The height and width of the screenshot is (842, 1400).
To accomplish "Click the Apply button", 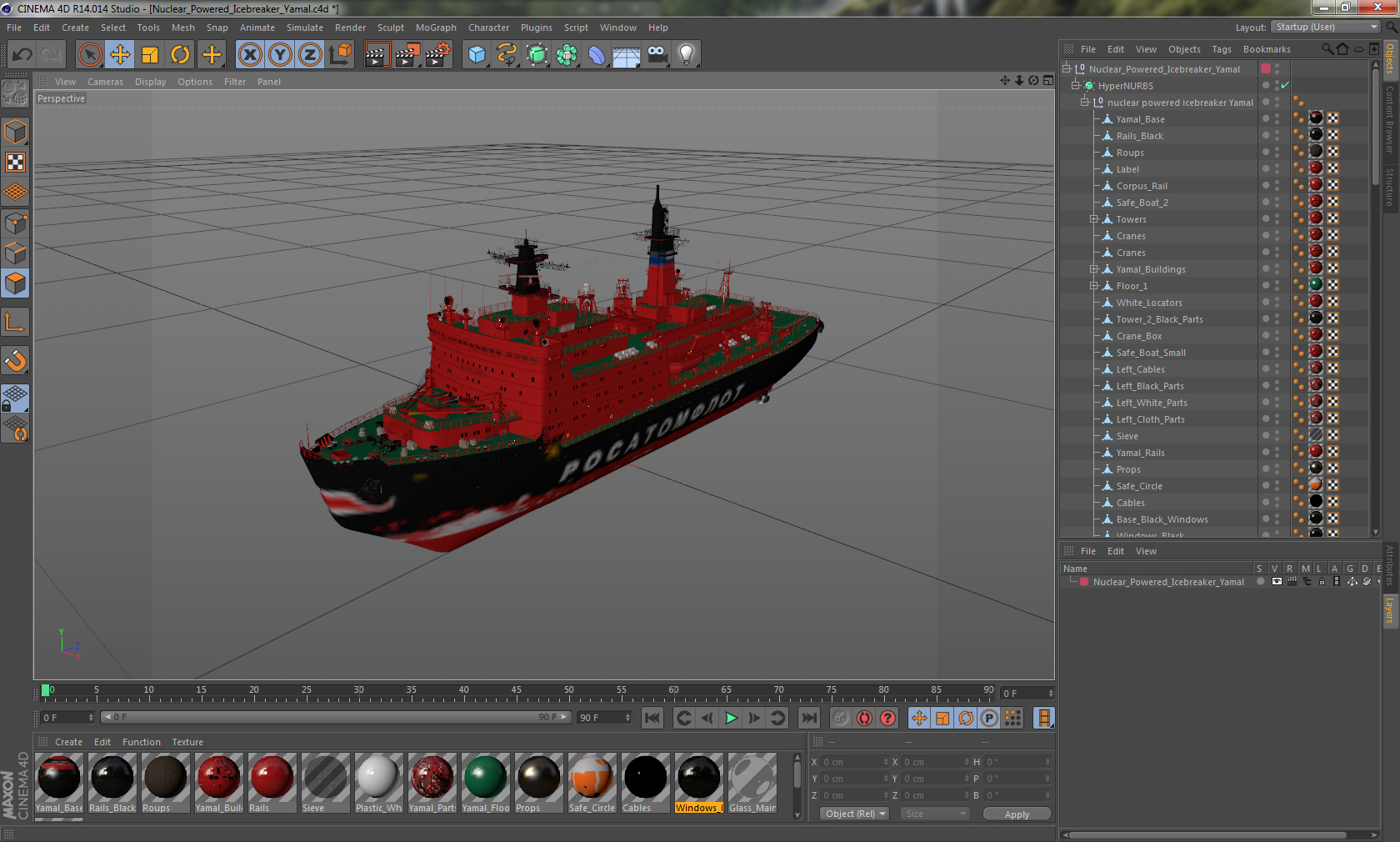I will click(1017, 814).
